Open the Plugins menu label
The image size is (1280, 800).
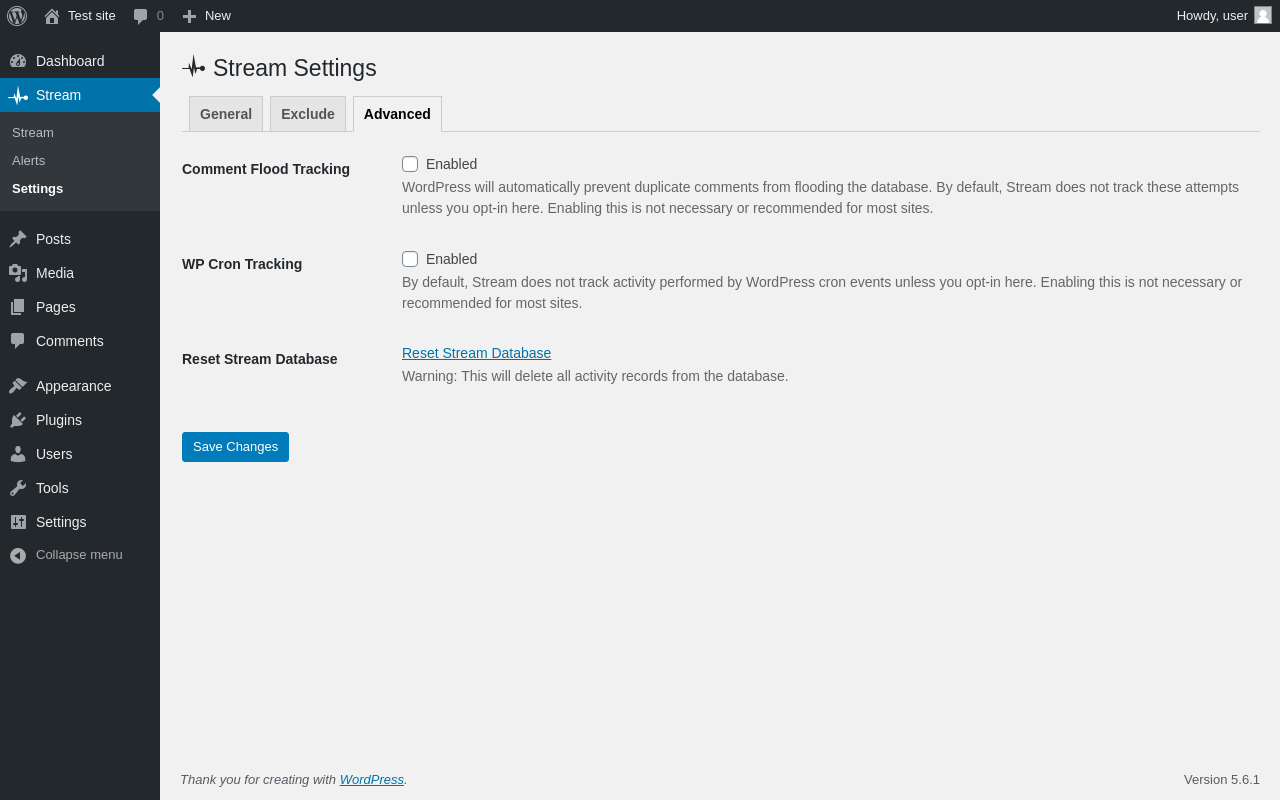(x=59, y=420)
